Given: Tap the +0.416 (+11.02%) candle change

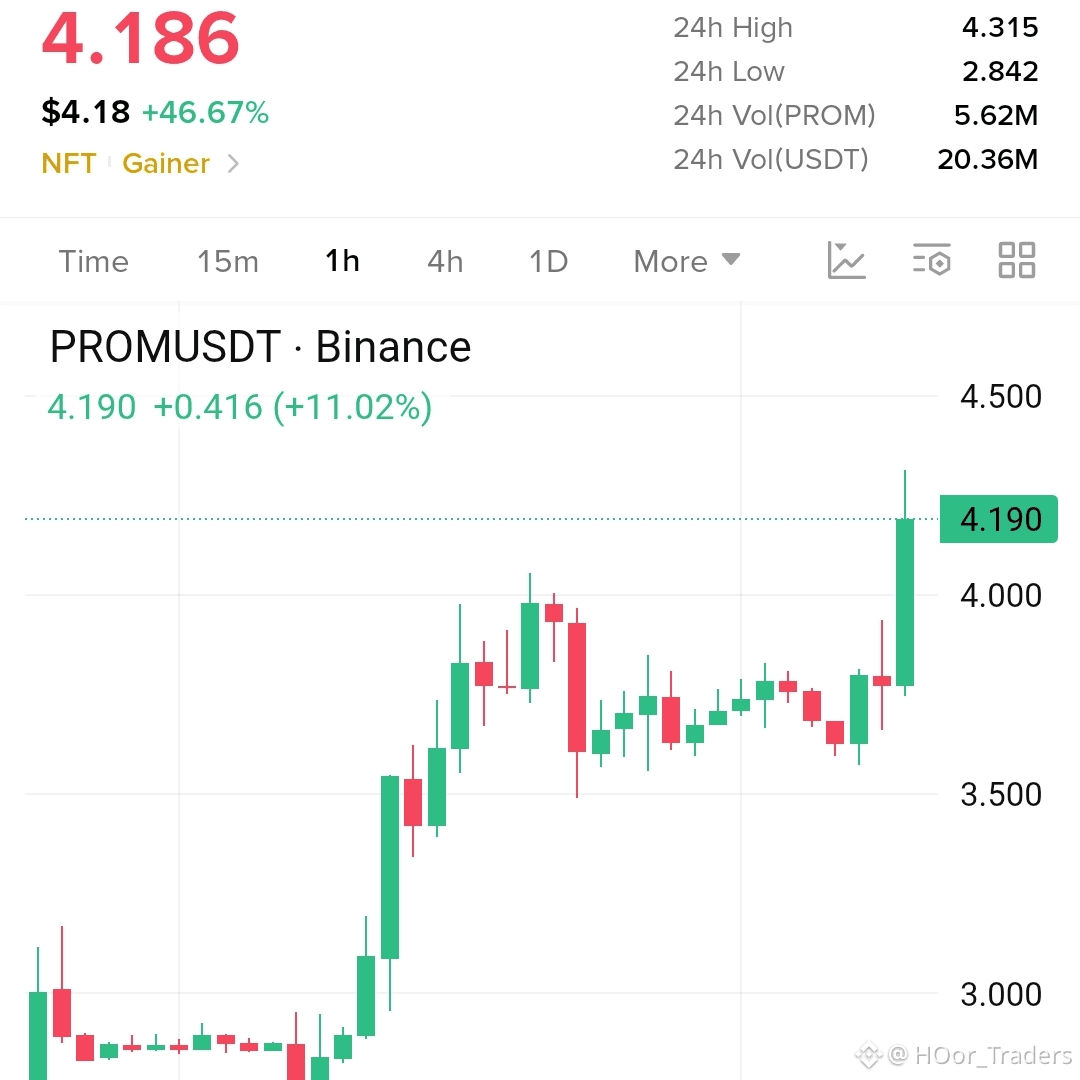Looking at the screenshot, I should [293, 406].
